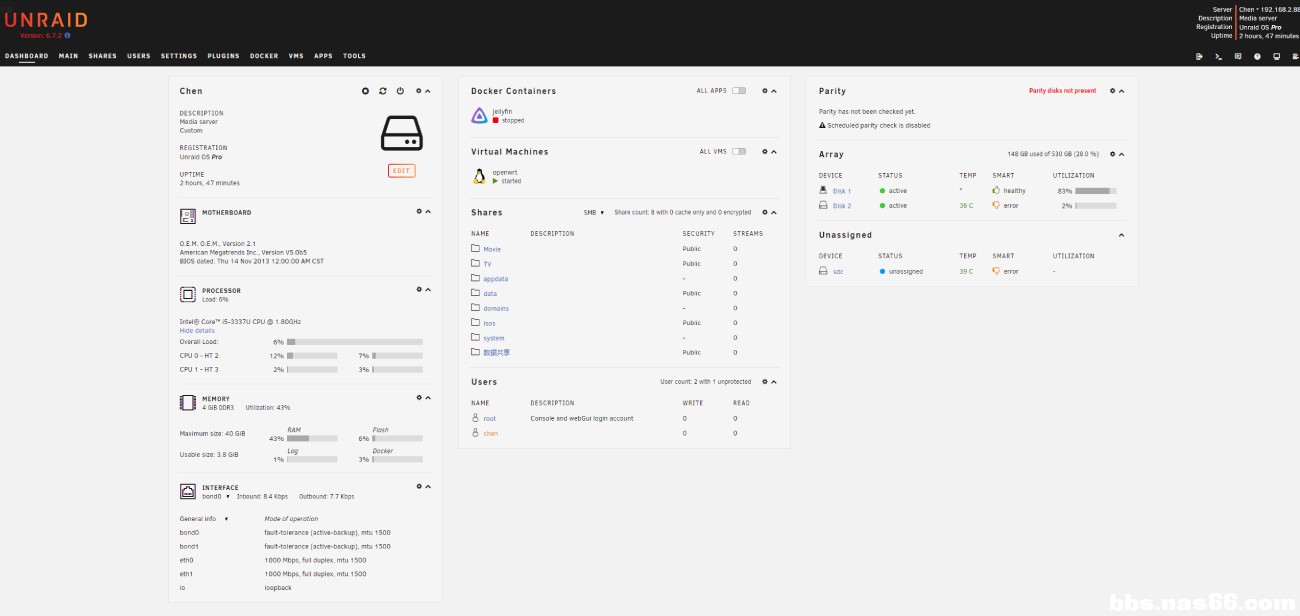Image resolution: width=1300 pixels, height=616 pixels.
Task: Open the Disk 1 link
Action: [841, 191]
